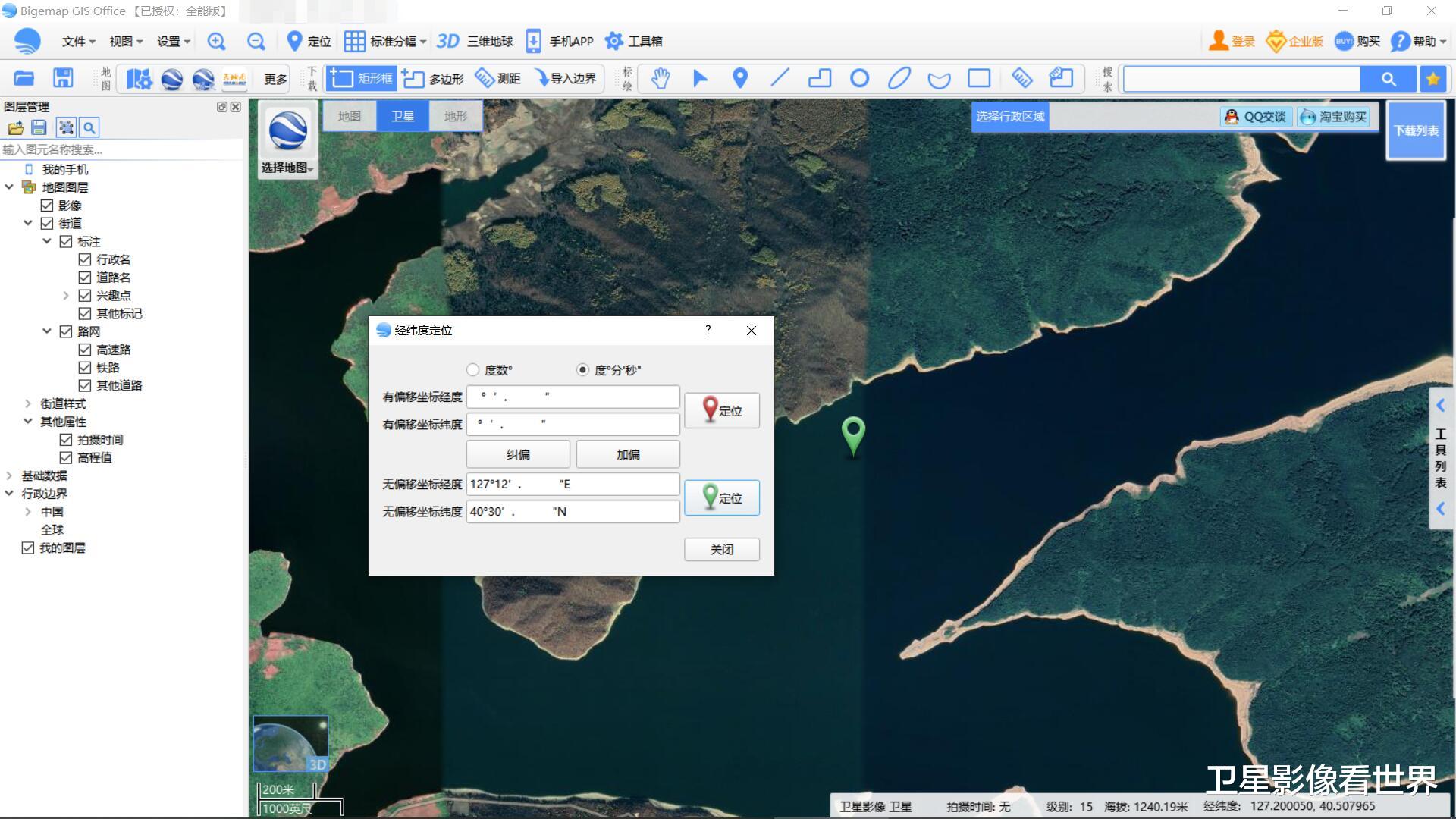Select the pan hand tool
The width and height of the screenshot is (1456, 819).
pos(661,78)
